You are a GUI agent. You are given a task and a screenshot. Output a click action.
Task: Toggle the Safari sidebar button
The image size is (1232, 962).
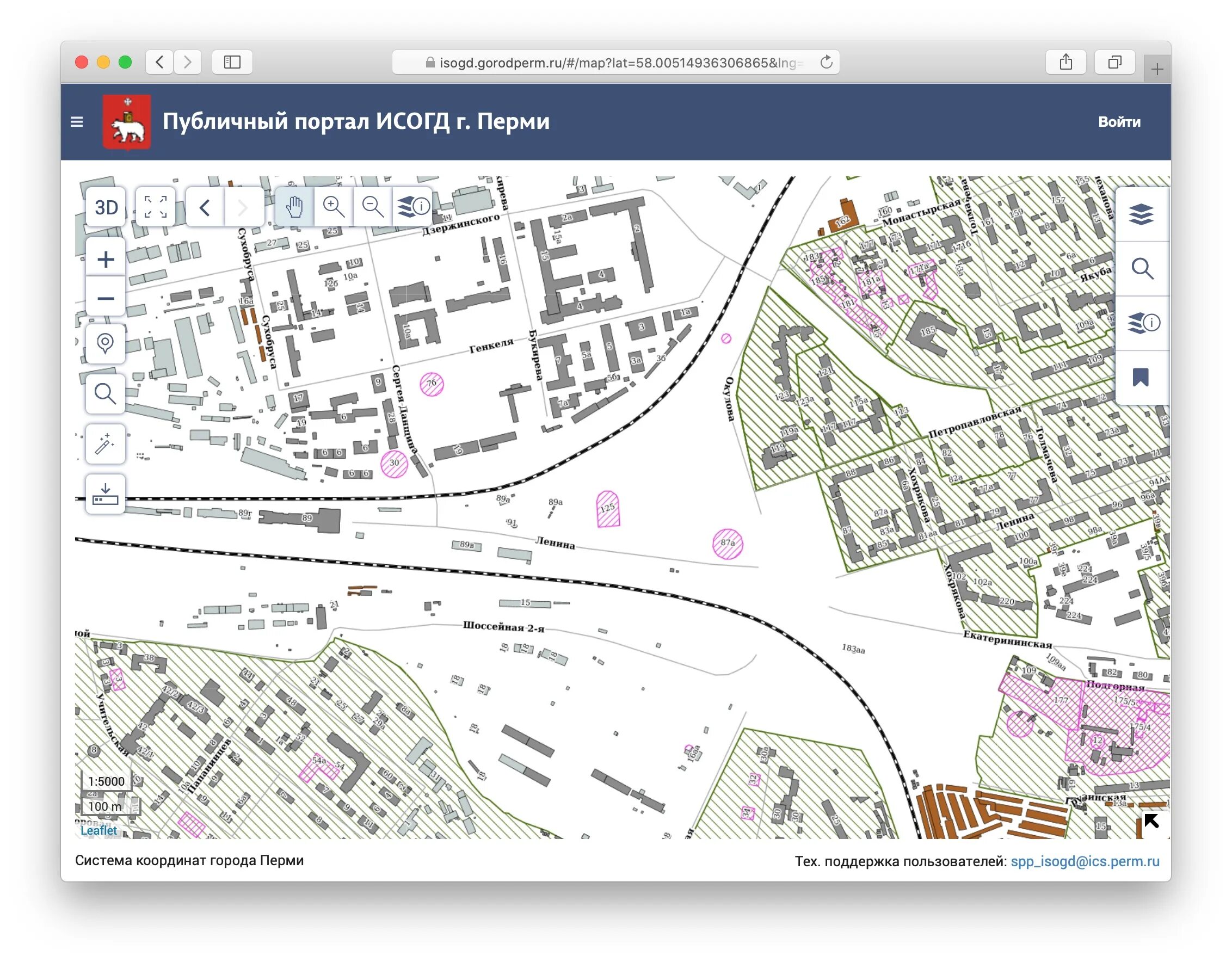[232, 62]
